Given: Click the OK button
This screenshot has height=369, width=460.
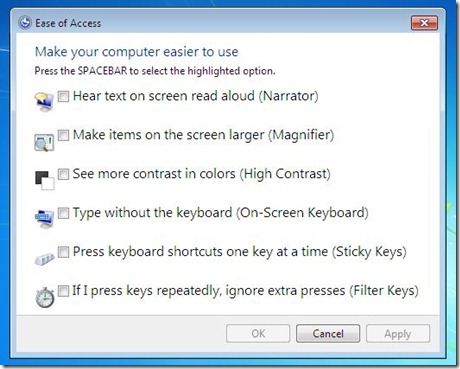Looking at the screenshot, I should pyautogui.click(x=258, y=333).
